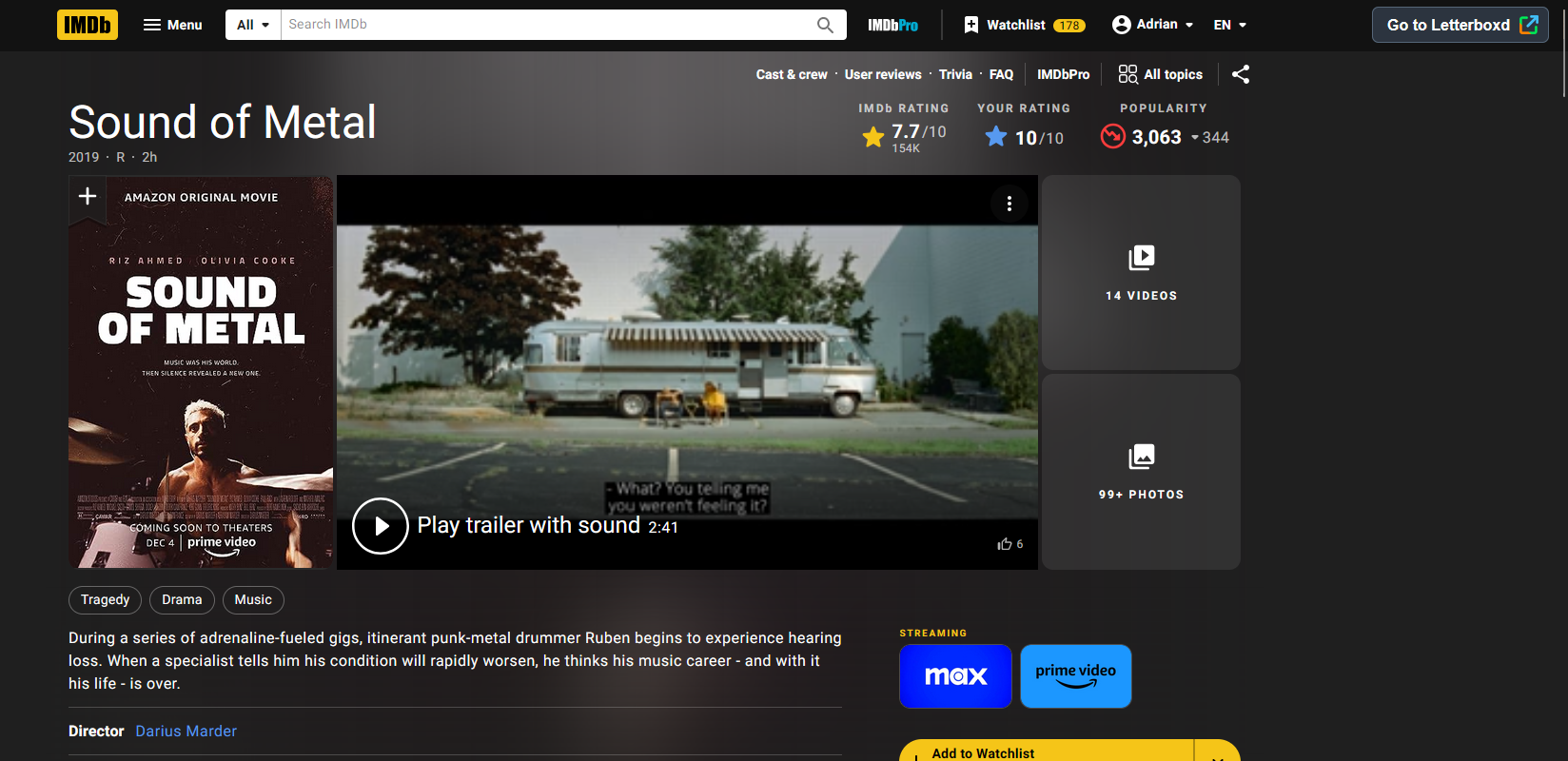Open director Darius Marder's page
The width and height of the screenshot is (1568, 761).
pyautogui.click(x=186, y=732)
